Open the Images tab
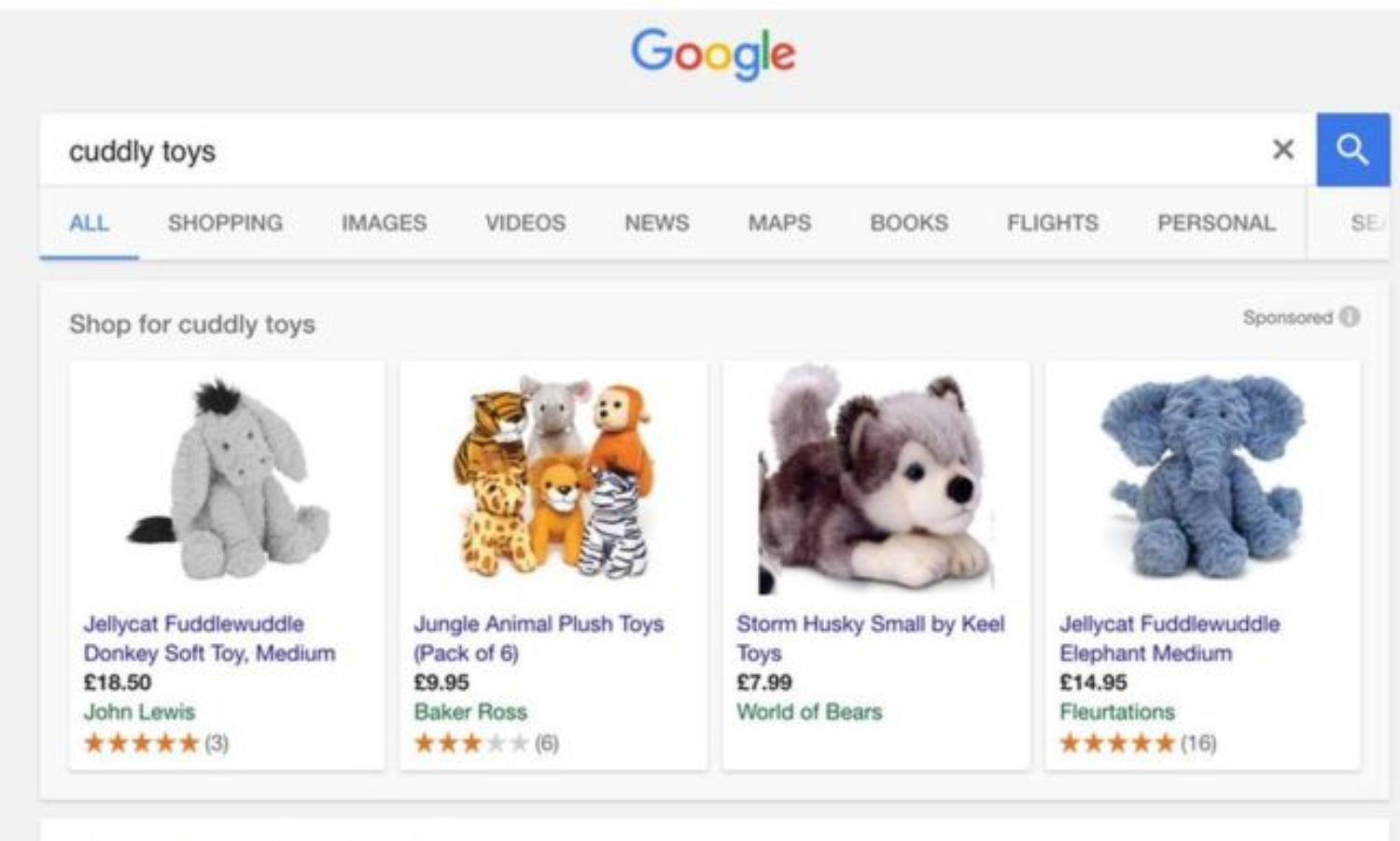This screenshot has height=841, width=1400. pyautogui.click(x=384, y=223)
